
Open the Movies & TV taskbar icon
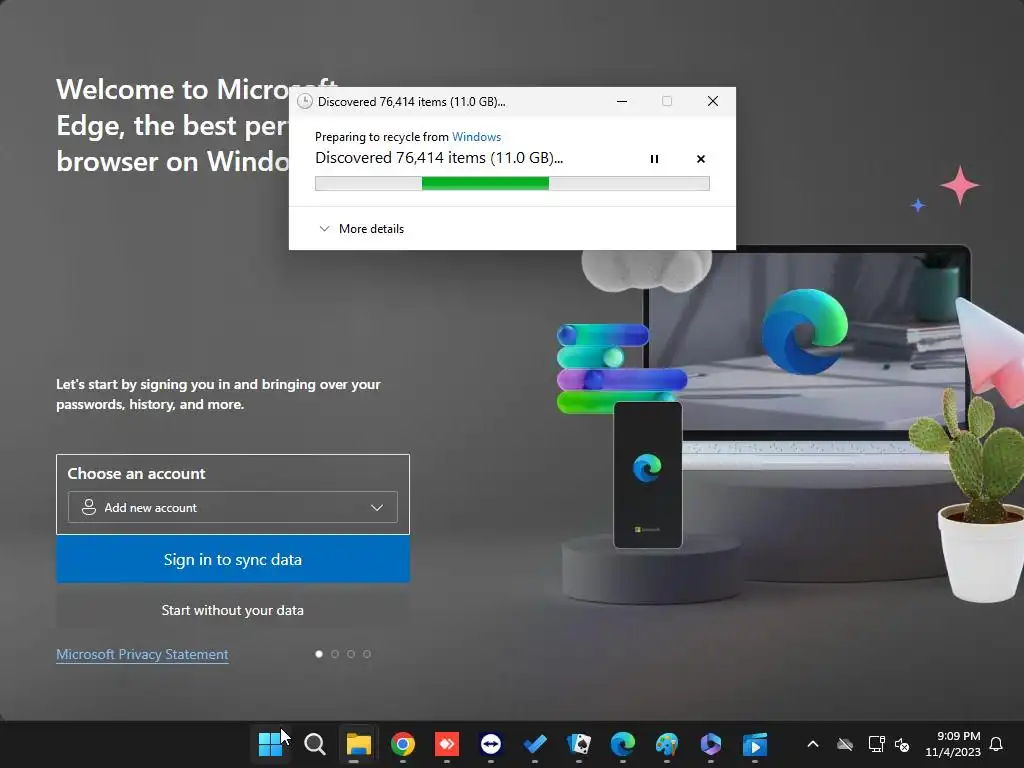click(755, 744)
